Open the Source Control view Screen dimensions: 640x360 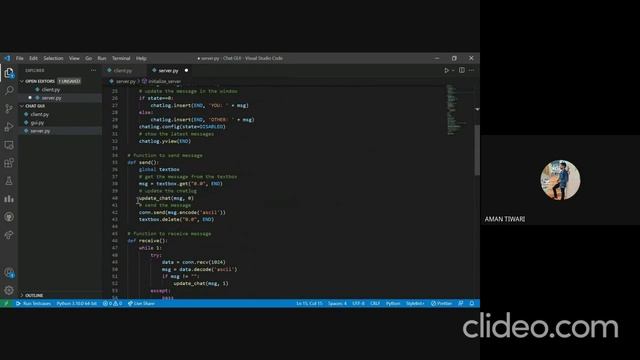(x=9, y=109)
